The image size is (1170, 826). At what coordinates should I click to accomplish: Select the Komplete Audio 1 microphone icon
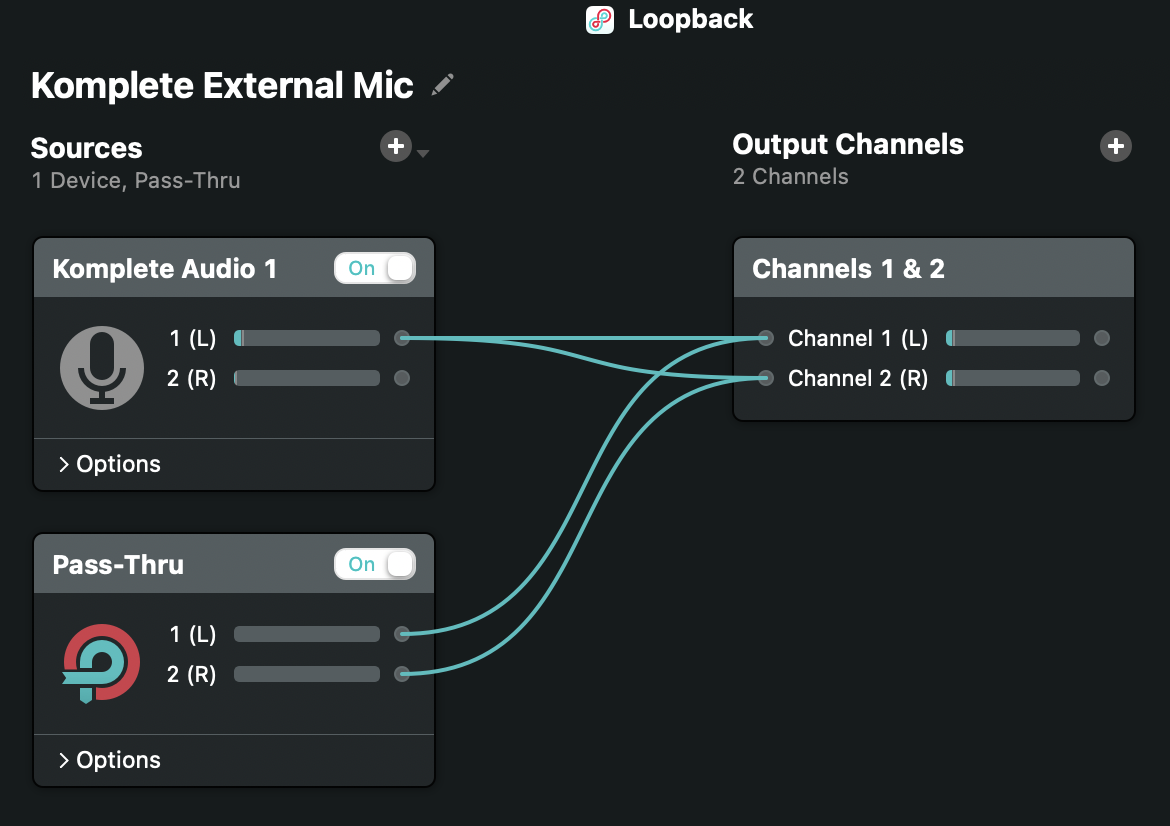101,368
